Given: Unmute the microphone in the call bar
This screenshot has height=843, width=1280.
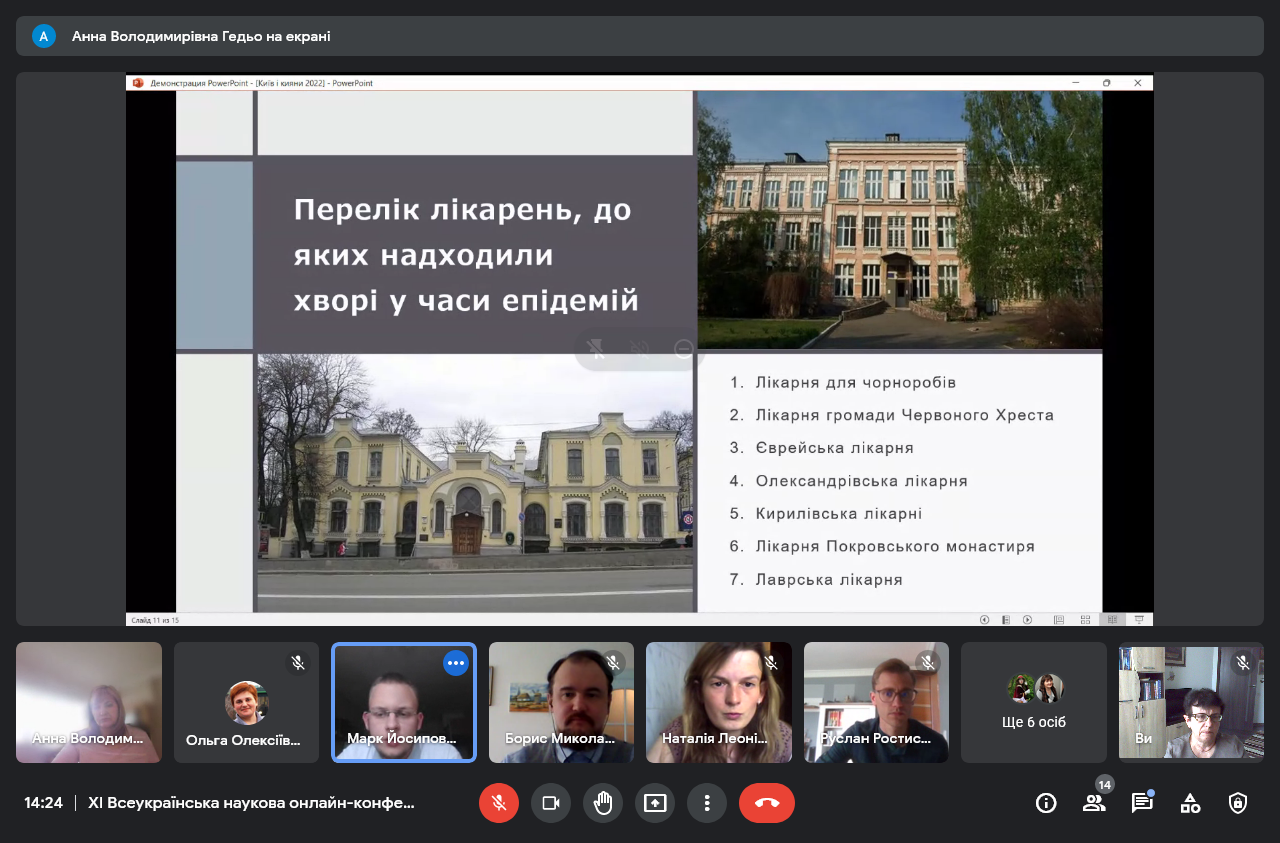Looking at the screenshot, I should tap(499, 803).
